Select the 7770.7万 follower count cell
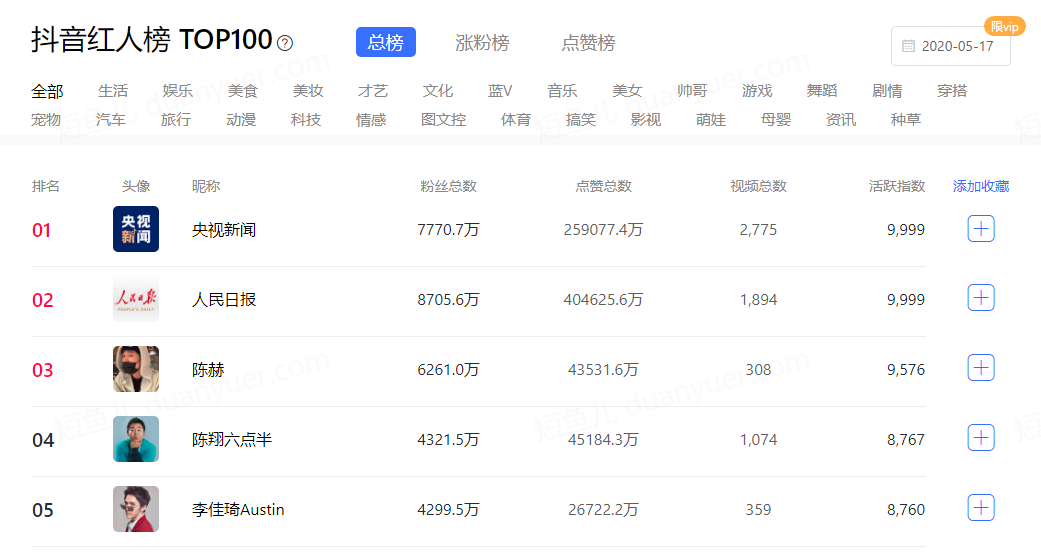 448,230
